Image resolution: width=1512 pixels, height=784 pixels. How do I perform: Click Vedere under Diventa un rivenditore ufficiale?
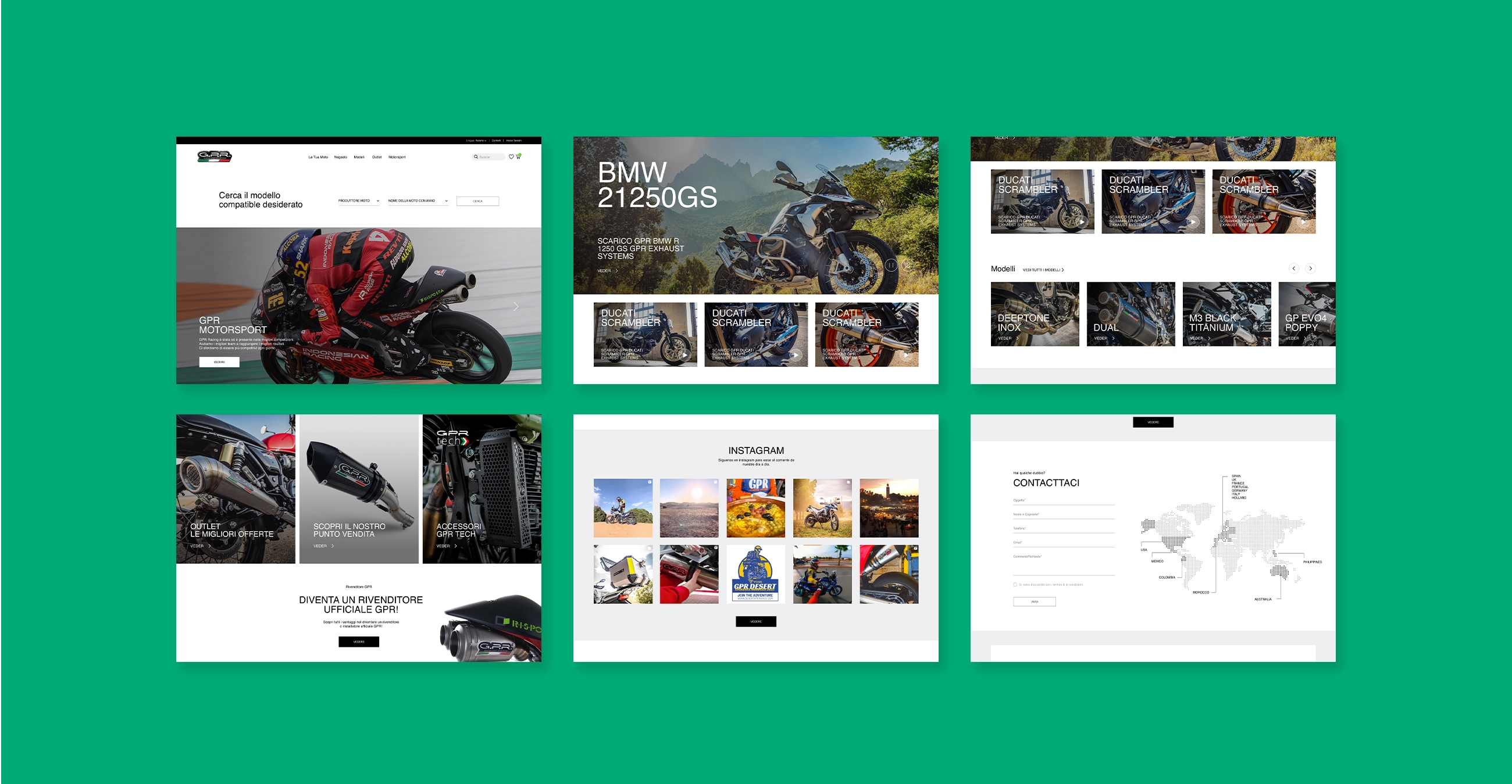point(359,642)
